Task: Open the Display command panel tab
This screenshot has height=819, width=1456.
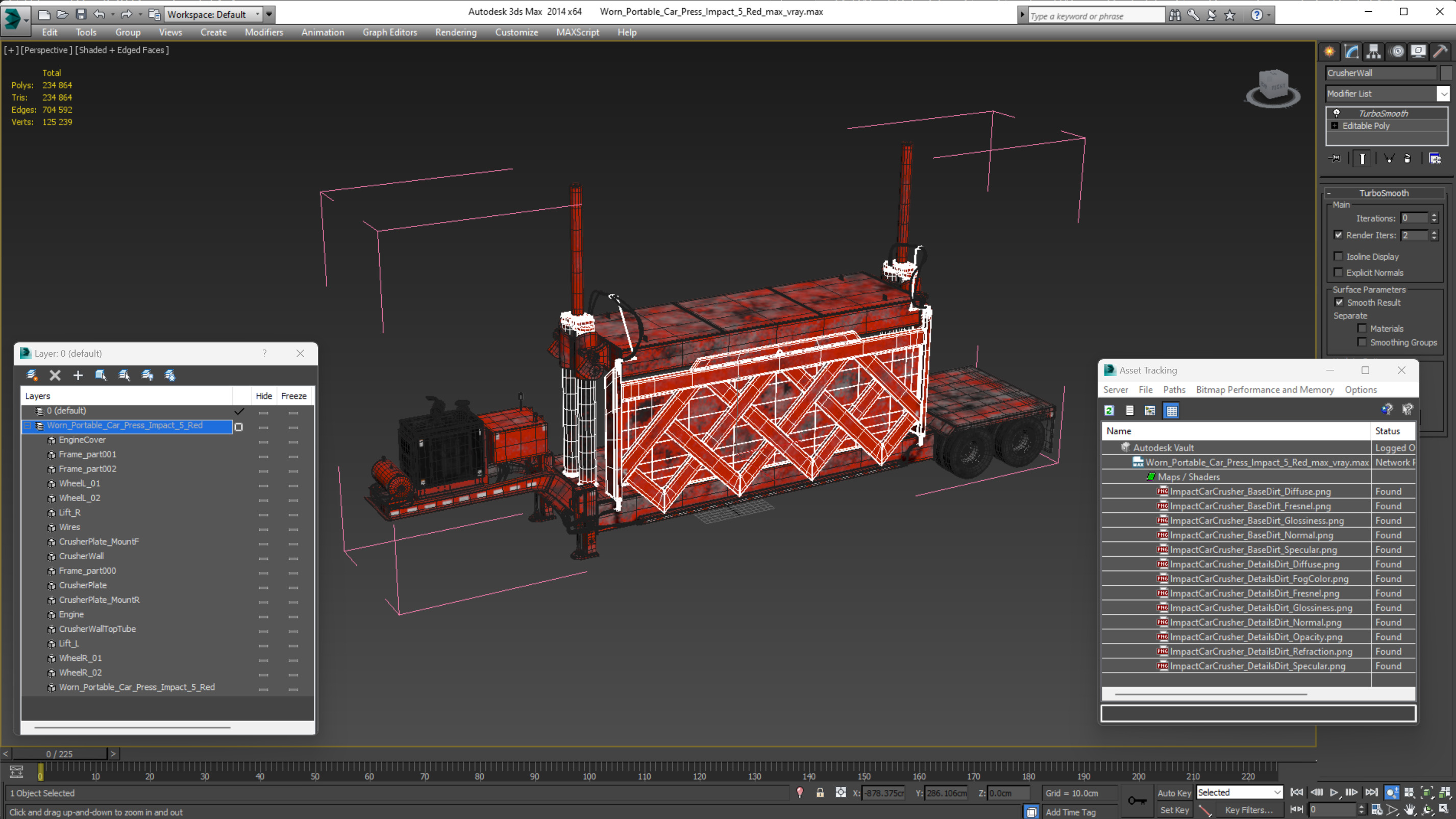Action: tap(1418, 52)
